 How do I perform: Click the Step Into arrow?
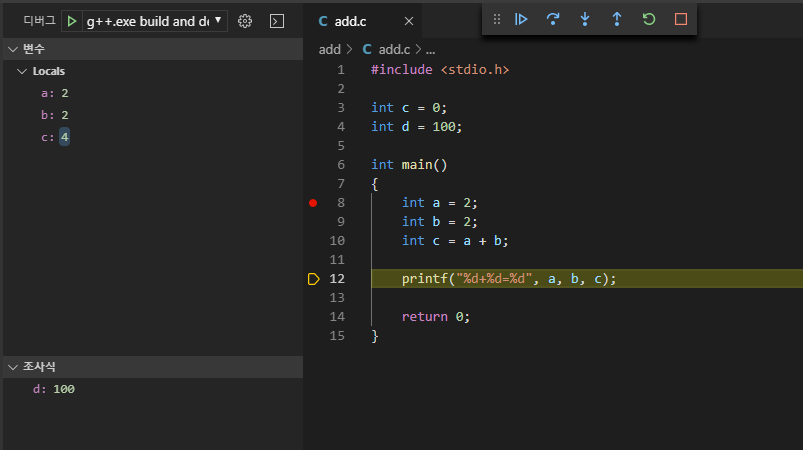[585, 19]
